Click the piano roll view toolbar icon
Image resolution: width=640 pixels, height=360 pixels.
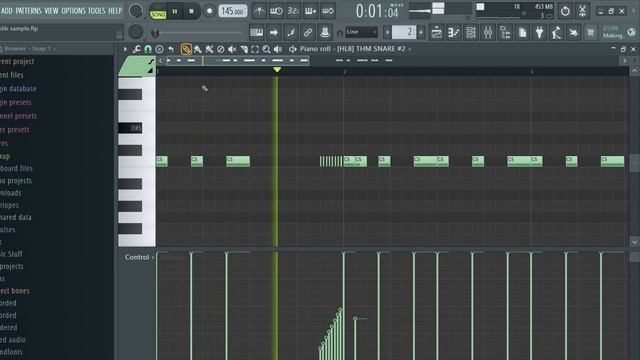tap(453, 32)
